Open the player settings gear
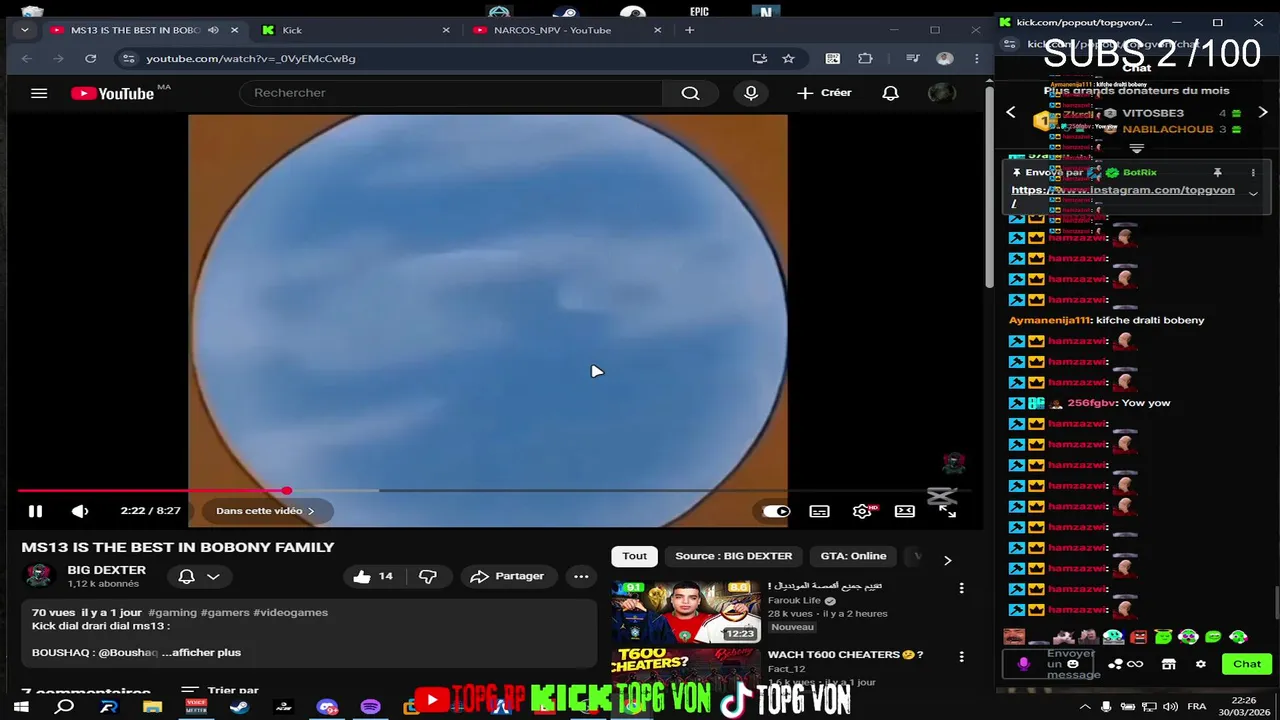 pyautogui.click(x=862, y=511)
